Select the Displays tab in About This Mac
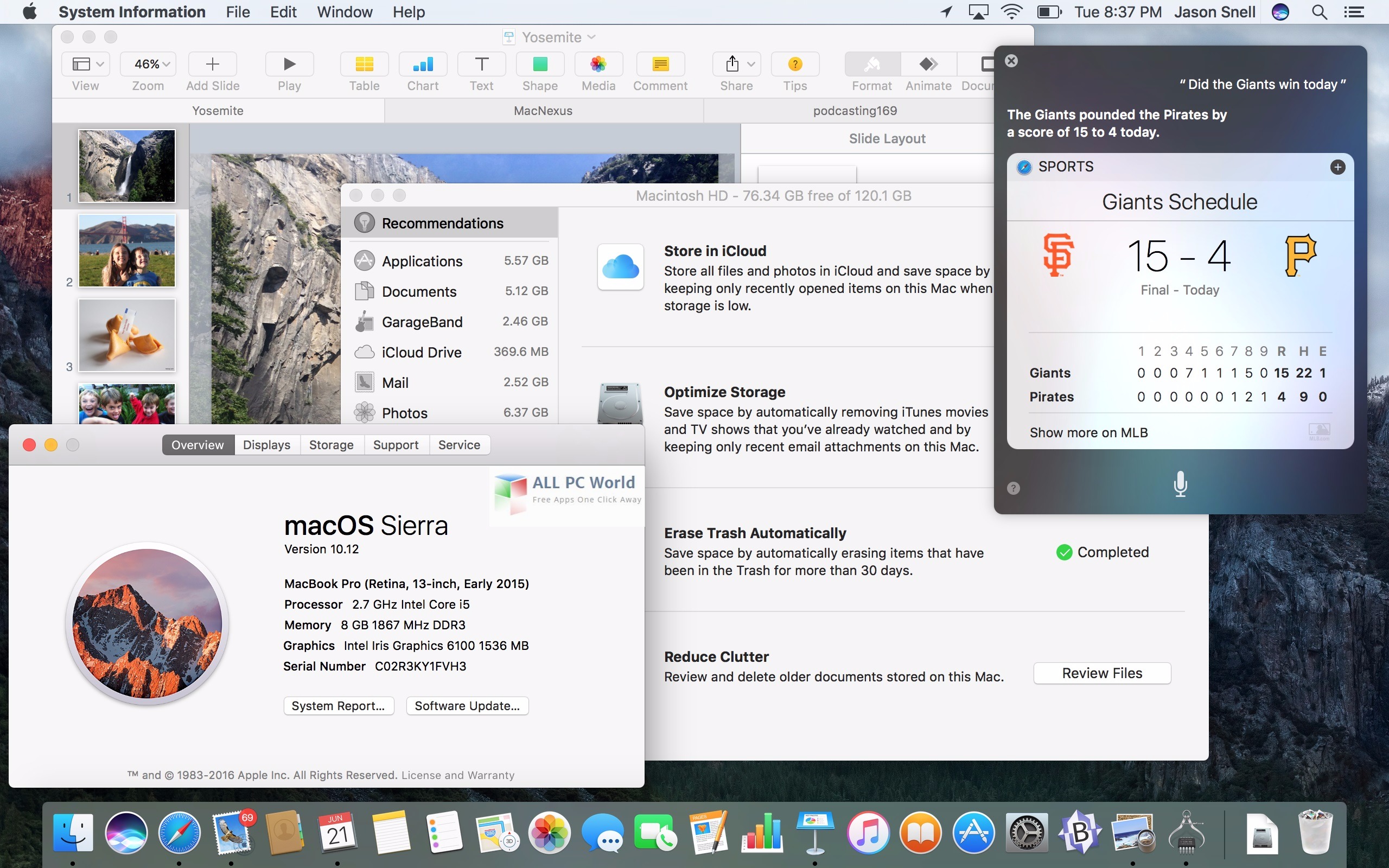This screenshot has width=1389, height=868. 265,445
